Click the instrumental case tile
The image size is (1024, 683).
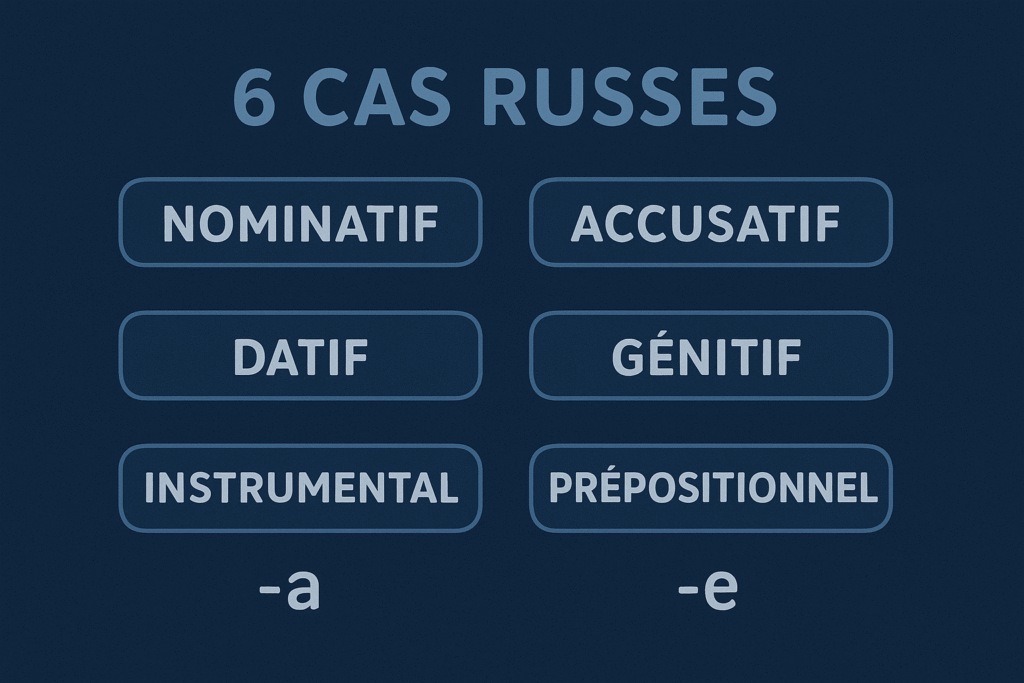(300, 488)
